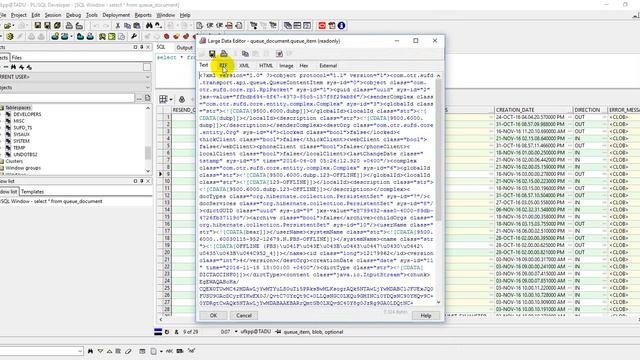Image resolution: width=640 pixels, height=360 pixels.
Task: Open the Output tab of the SQL Window
Action: pos(184,47)
